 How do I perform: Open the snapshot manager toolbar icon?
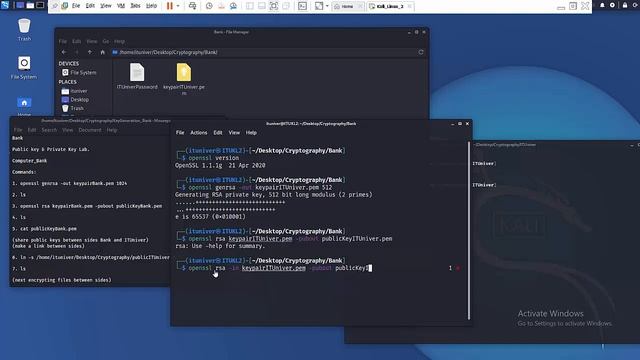pyautogui.click(x=233, y=6)
